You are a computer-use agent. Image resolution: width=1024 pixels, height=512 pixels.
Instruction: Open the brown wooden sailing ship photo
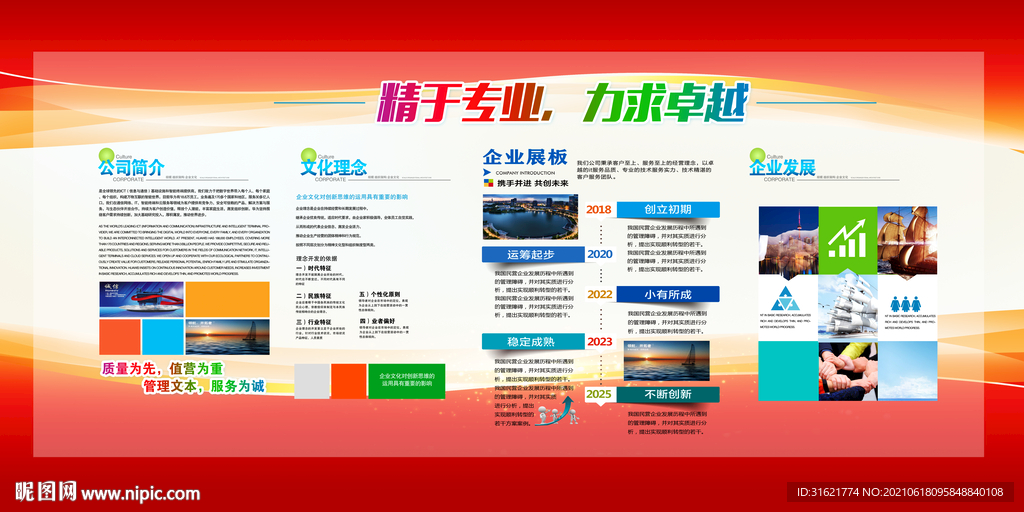(906, 240)
